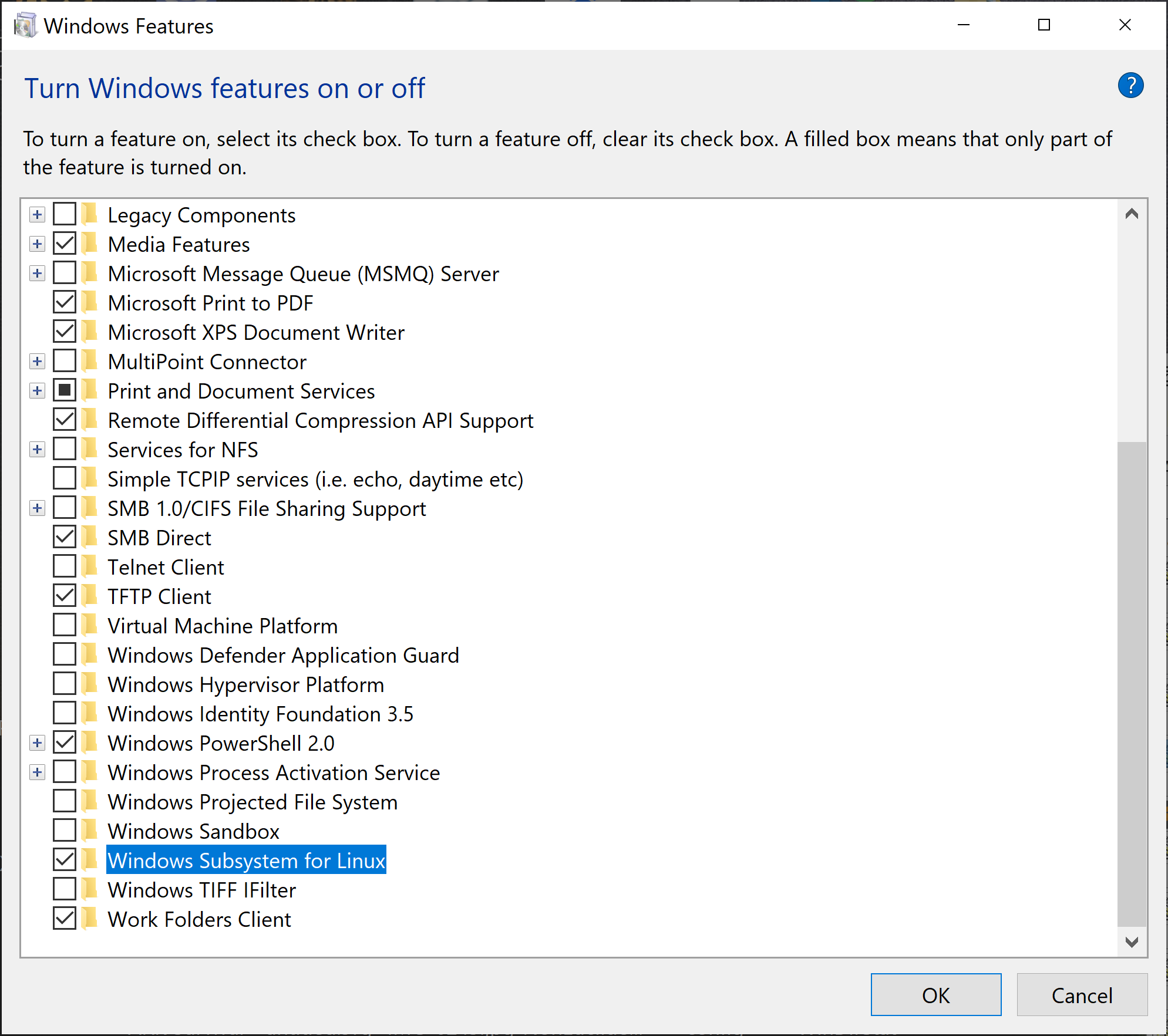Screen dimensions: 1168x1036
Task: Click the folder icon beside Legacy Components
Action: (89, 214)
